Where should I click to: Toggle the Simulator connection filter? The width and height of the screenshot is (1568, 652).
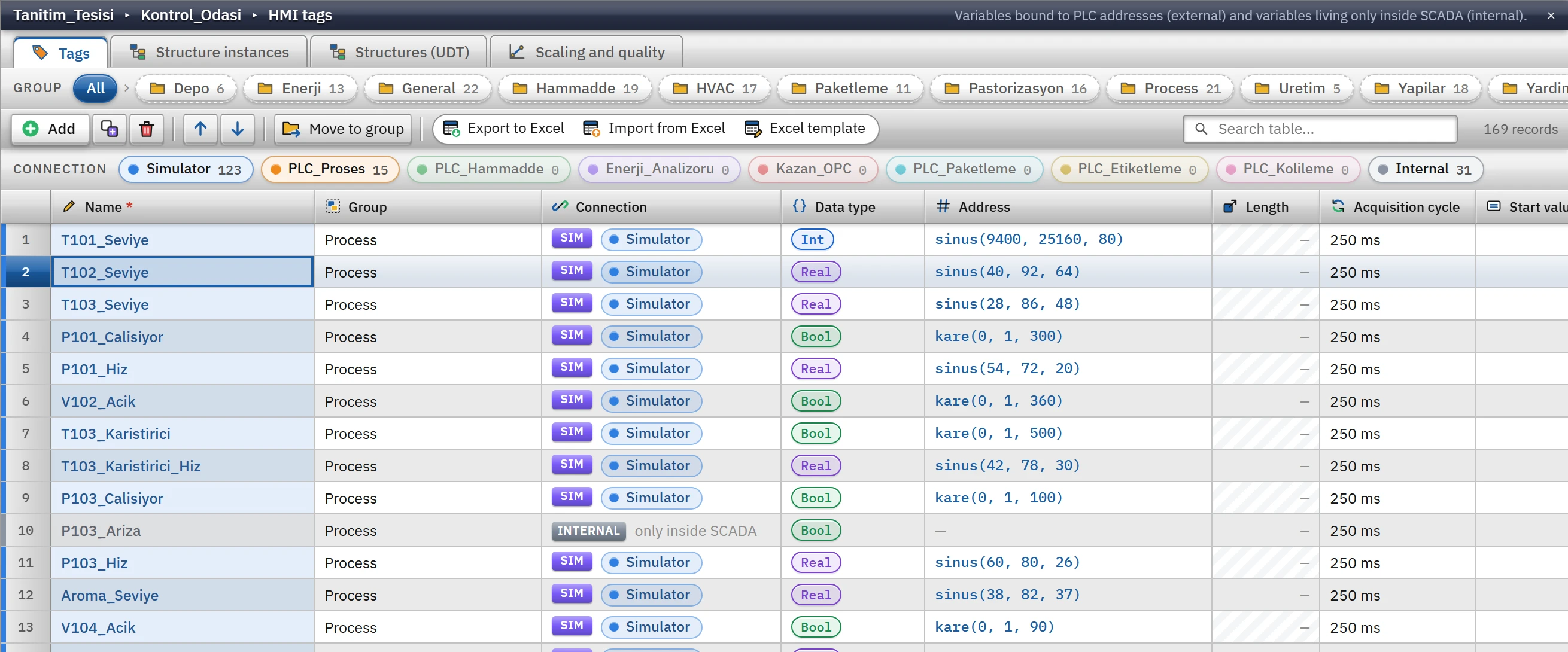coord(186,169)
